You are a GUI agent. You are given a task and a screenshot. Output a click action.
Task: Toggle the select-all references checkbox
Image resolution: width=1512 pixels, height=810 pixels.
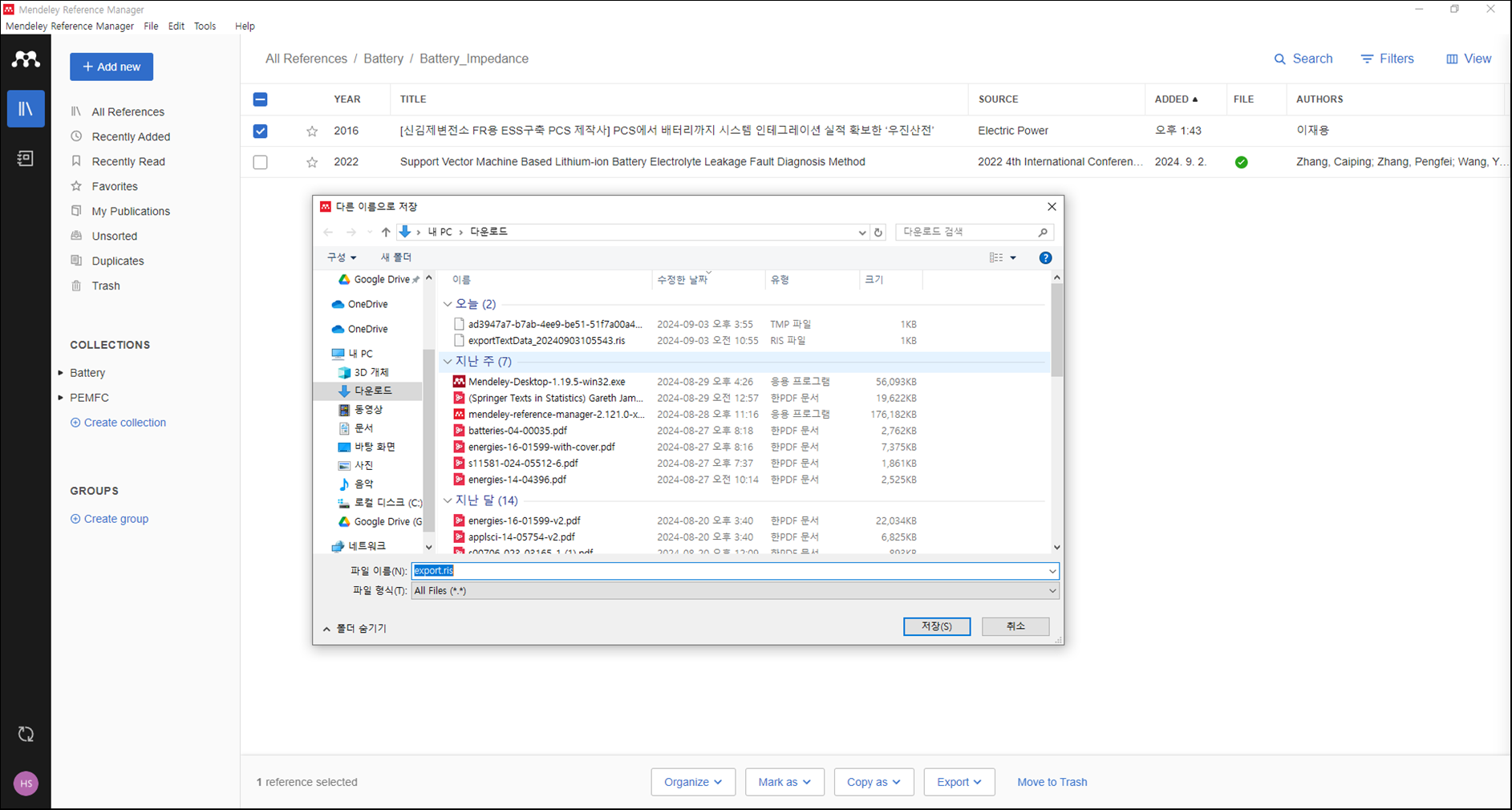pos(260,99)
